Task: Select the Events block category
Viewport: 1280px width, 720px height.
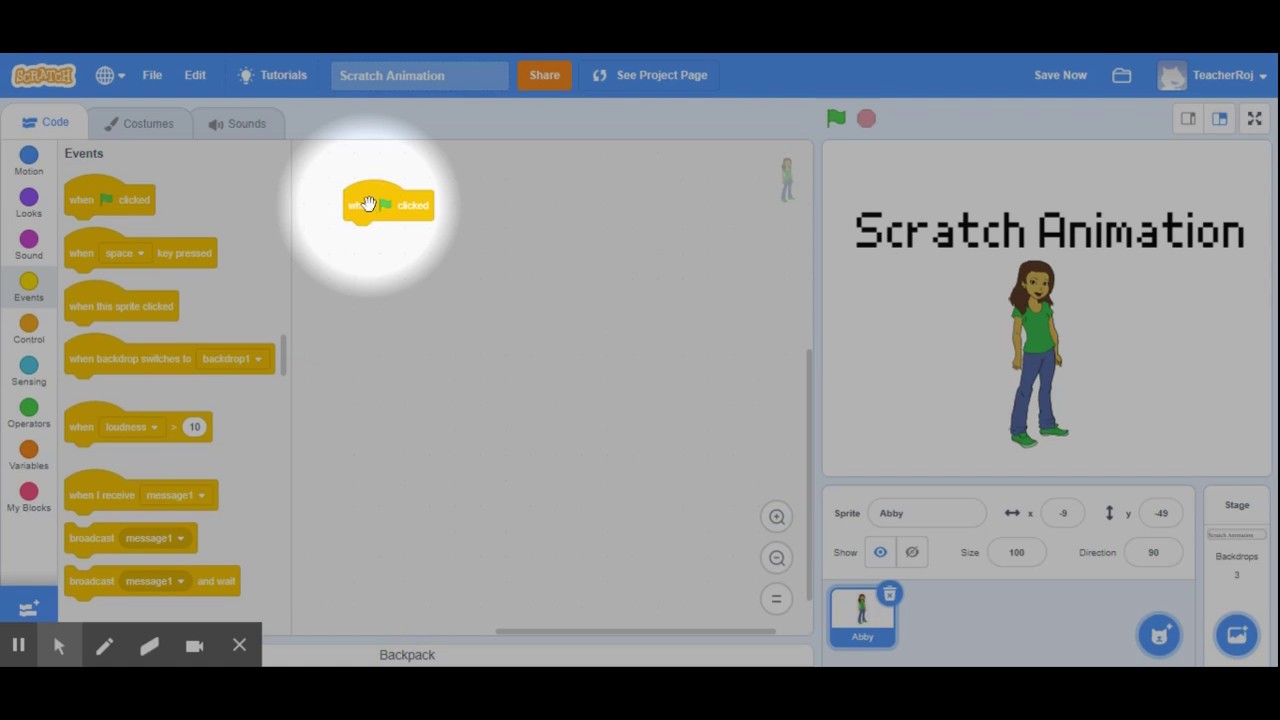Action: pos(29,287)
